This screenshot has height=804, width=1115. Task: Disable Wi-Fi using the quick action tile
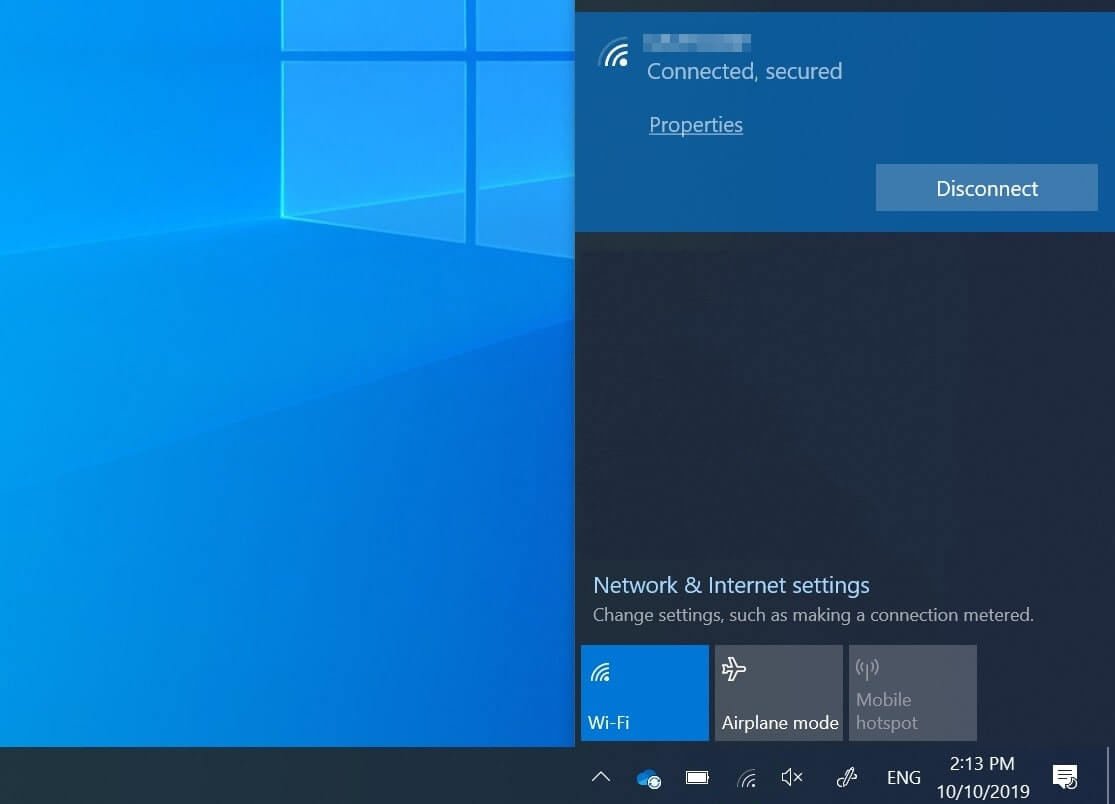644,692
